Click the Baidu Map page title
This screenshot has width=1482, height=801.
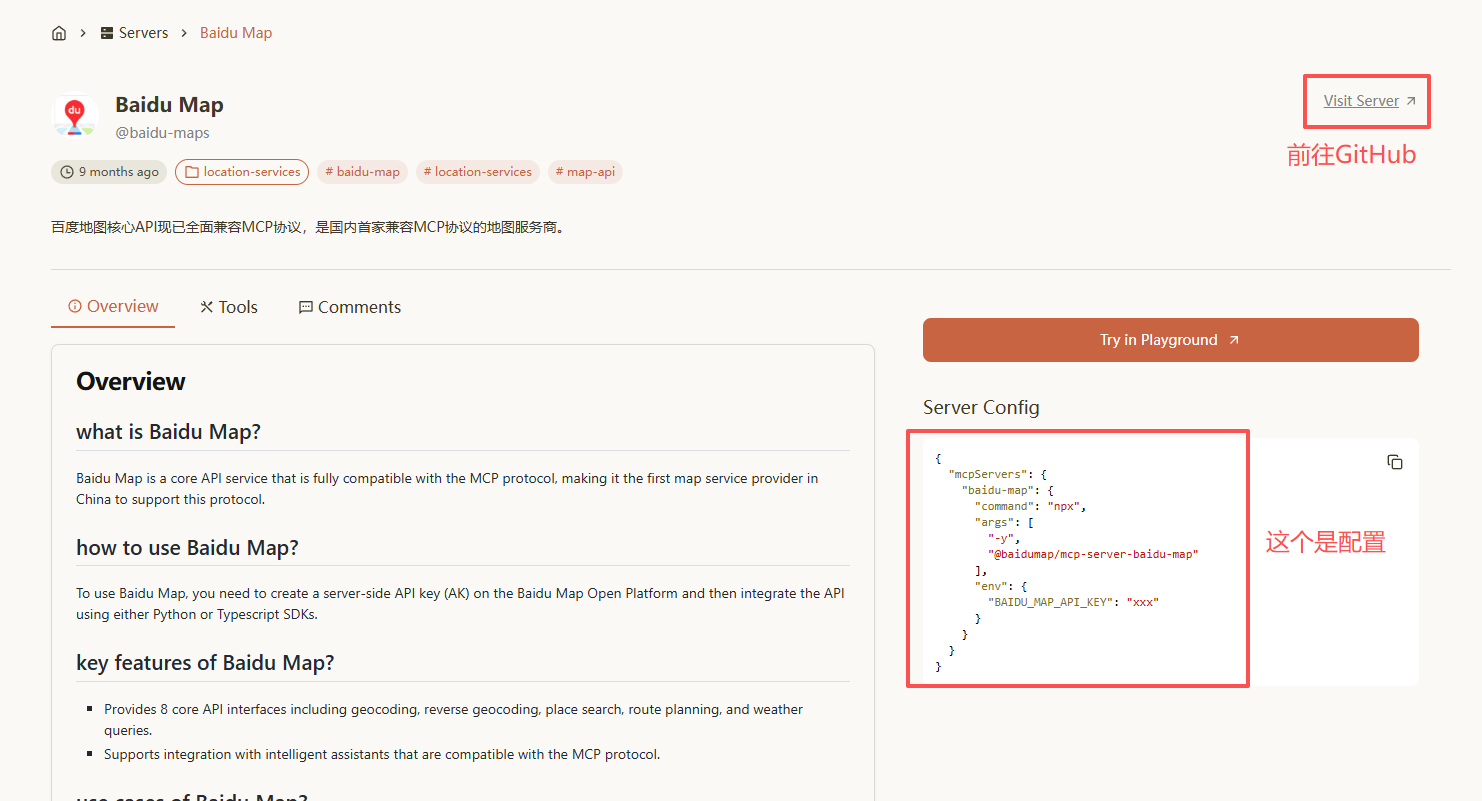(169, 105)
